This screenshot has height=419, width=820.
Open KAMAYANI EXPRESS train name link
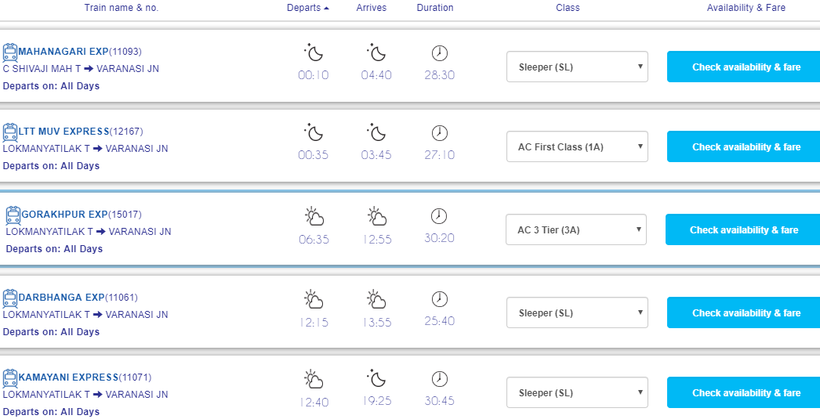click(x=68, y=378)
